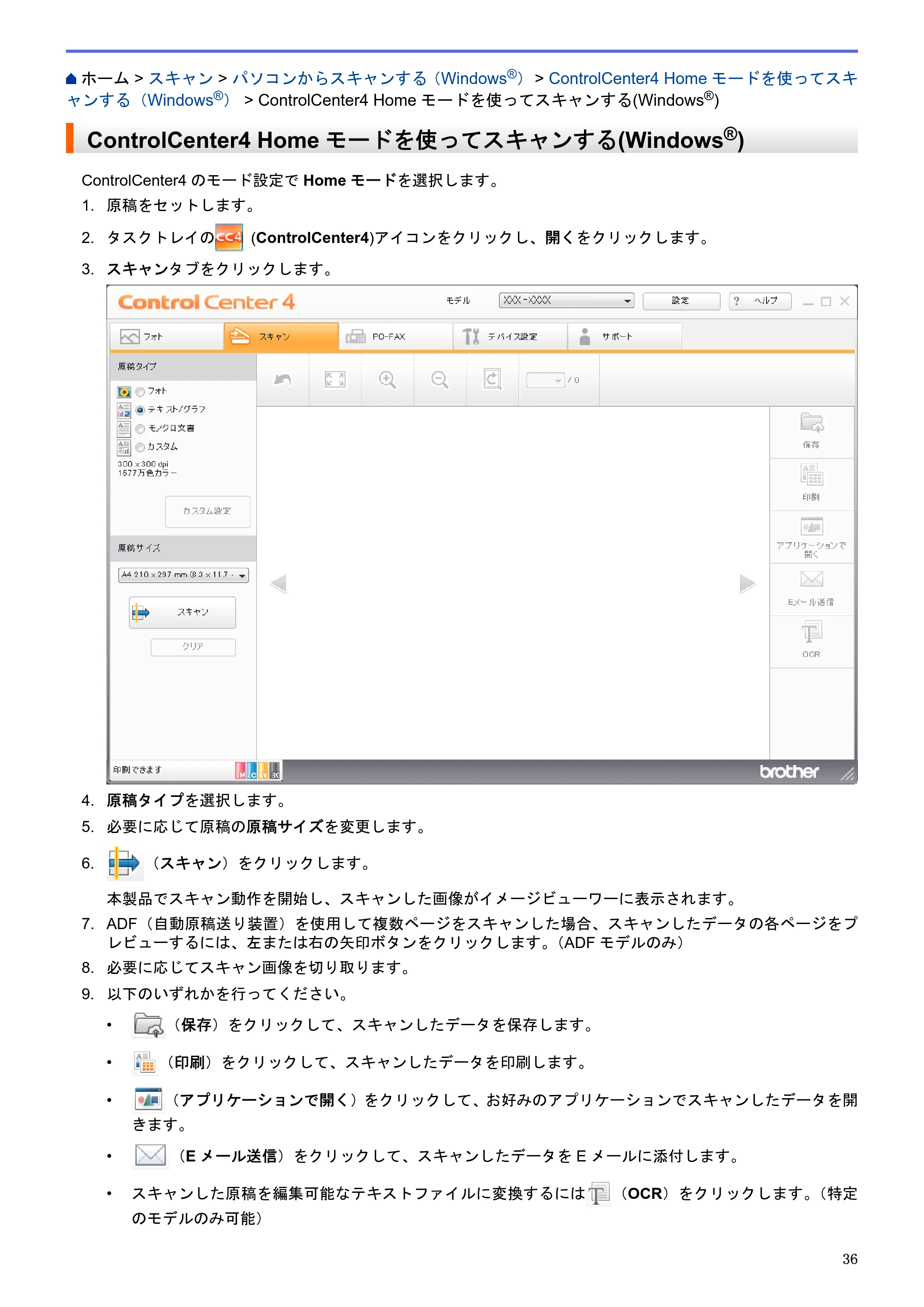This screenshot has height=1307, width=924.
Task: Open the モデル dropdown showing XXX-XXXX
Action: (x=566, y=301)
